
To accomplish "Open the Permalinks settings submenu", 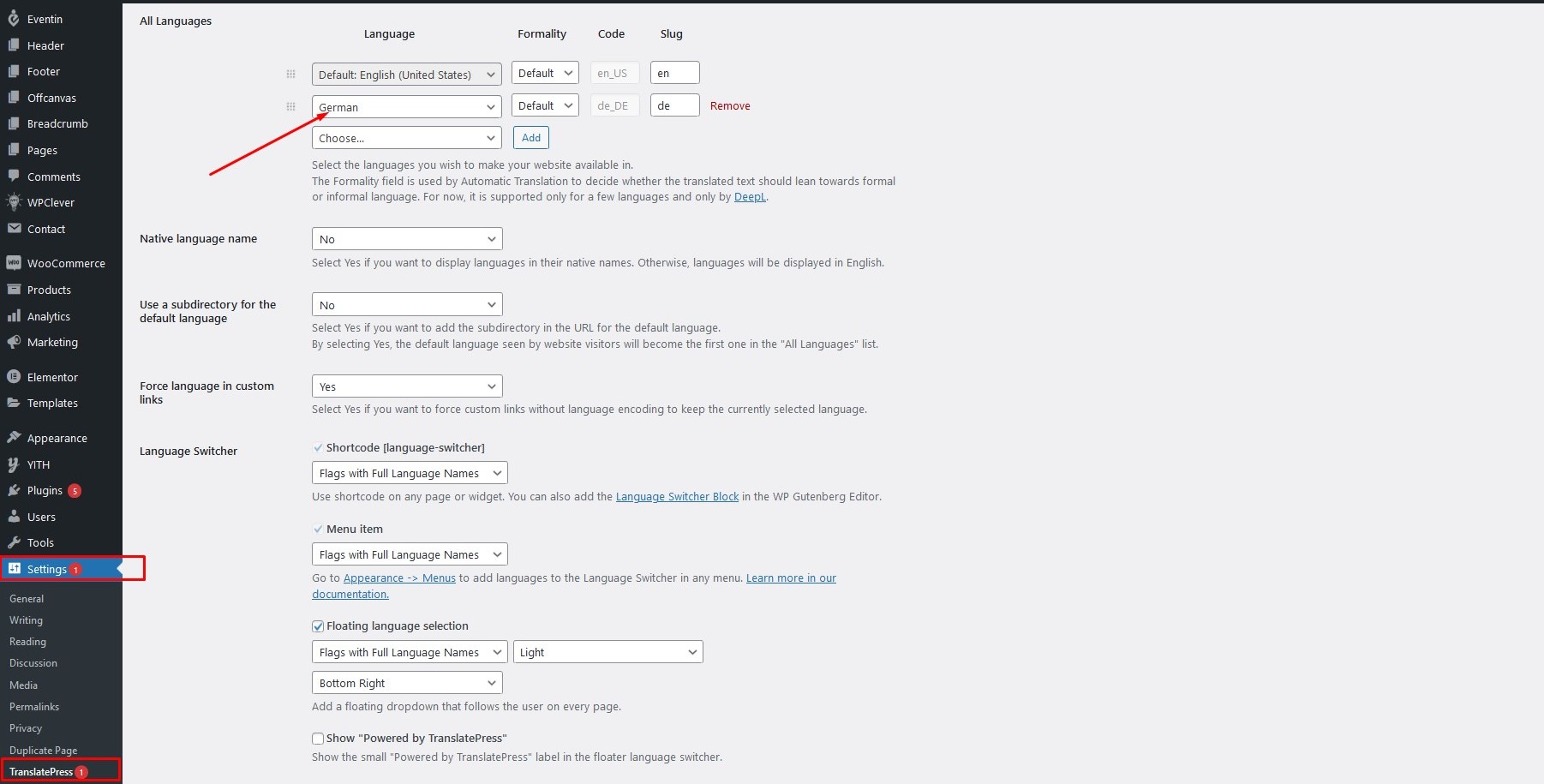I will pos(34,707).
